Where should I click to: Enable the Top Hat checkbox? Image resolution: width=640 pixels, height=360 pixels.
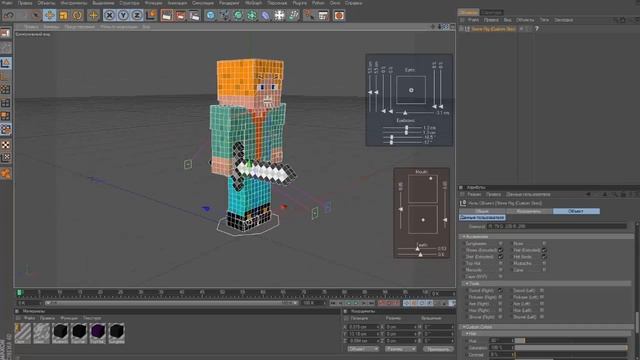click(500, 263)
